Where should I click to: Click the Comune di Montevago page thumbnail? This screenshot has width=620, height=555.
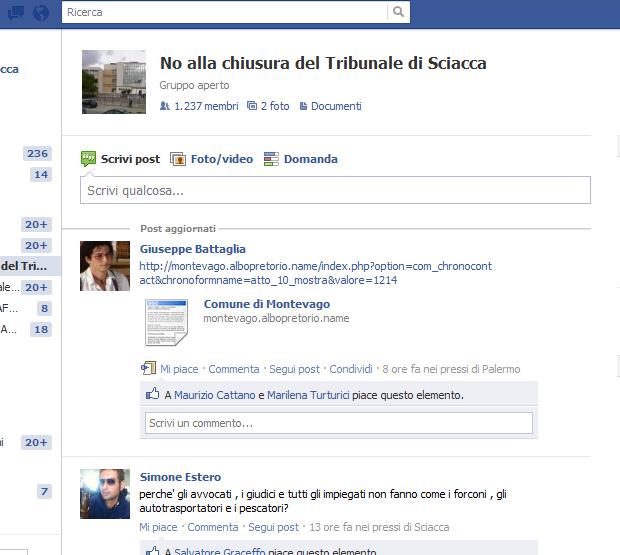click(166, 323)
